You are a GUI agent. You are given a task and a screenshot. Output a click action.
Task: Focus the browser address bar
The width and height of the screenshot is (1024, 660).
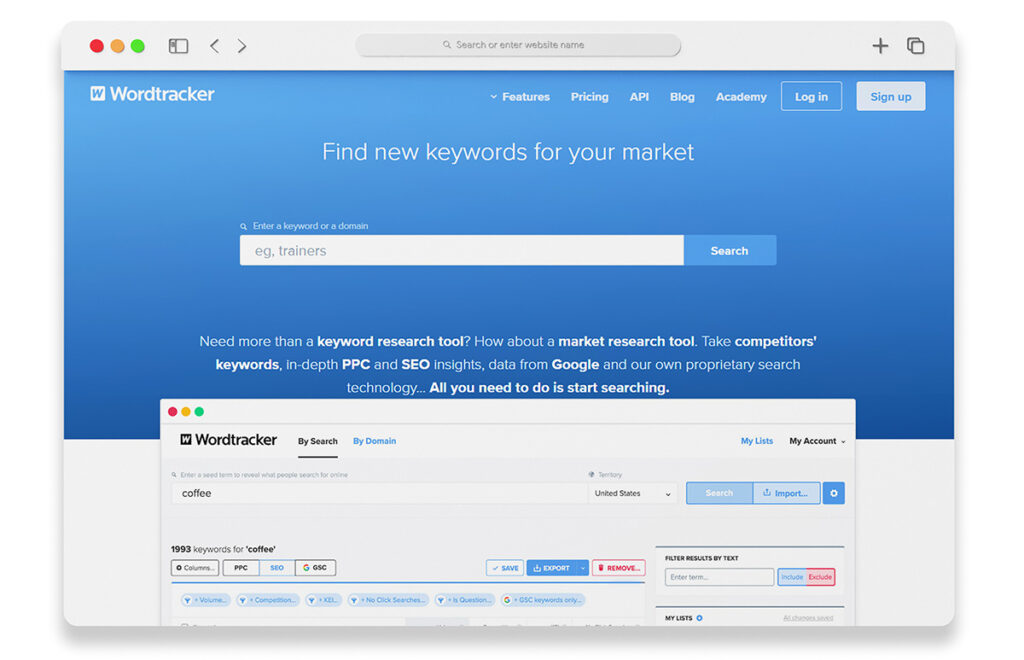pyautogui.click(x=518, y=45)
